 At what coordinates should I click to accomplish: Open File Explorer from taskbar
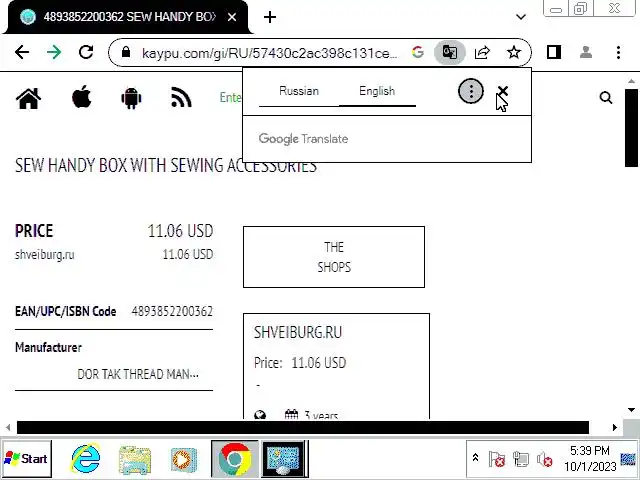[135, 460]
